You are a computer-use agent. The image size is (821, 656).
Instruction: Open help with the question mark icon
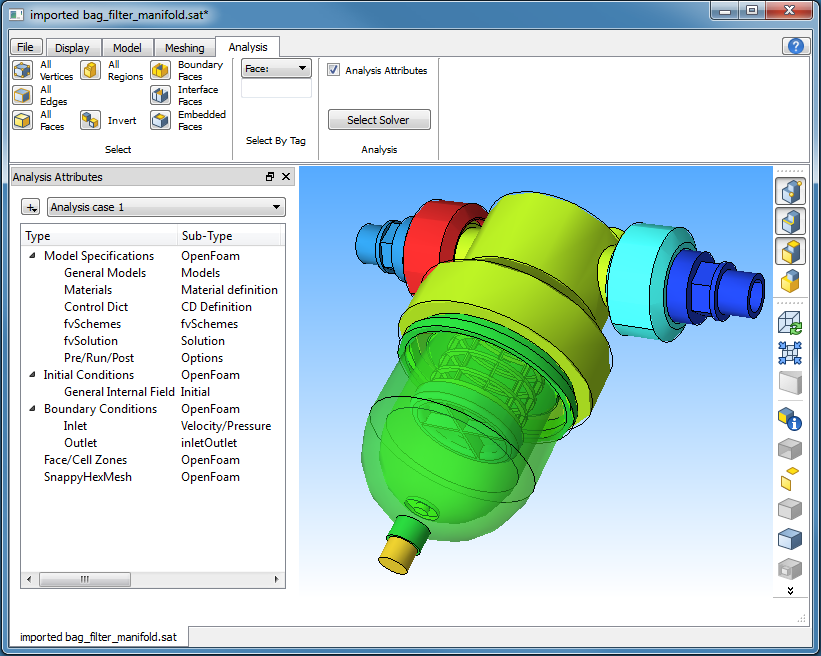pos(796,46)
